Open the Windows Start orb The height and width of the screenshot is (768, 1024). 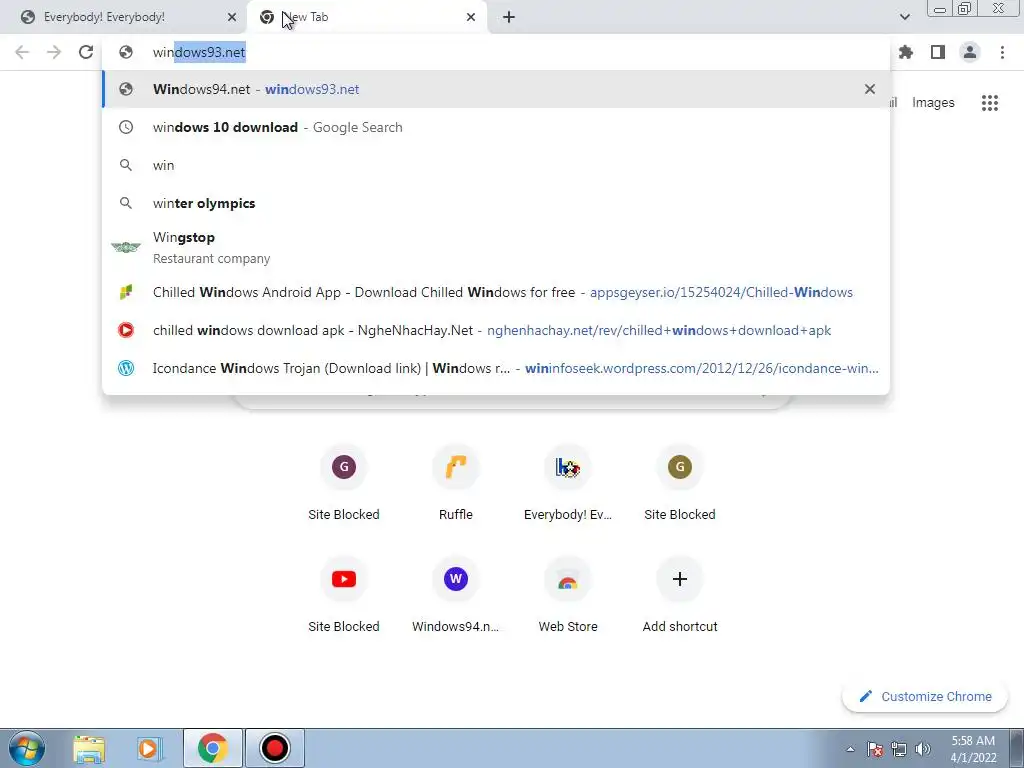(27, 748)
